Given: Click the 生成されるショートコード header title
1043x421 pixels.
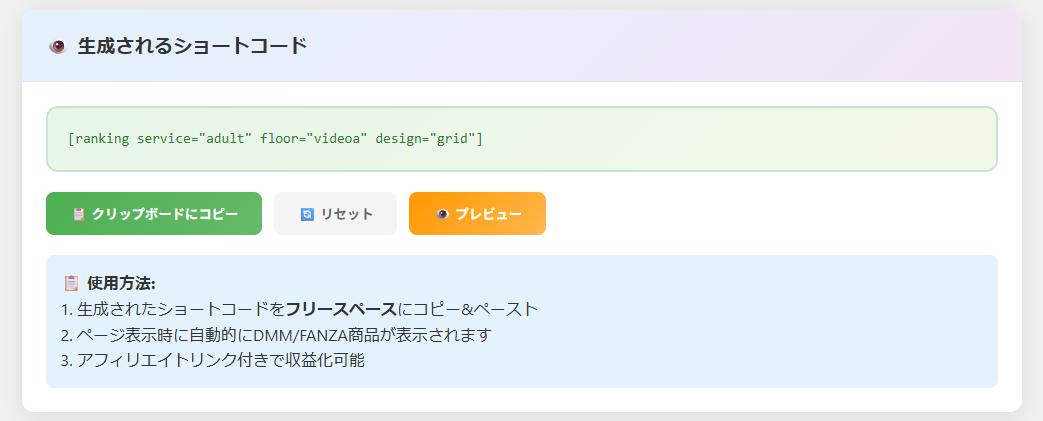Looking at the screenshot, I should pyautogui.click(x=192, y=46).
